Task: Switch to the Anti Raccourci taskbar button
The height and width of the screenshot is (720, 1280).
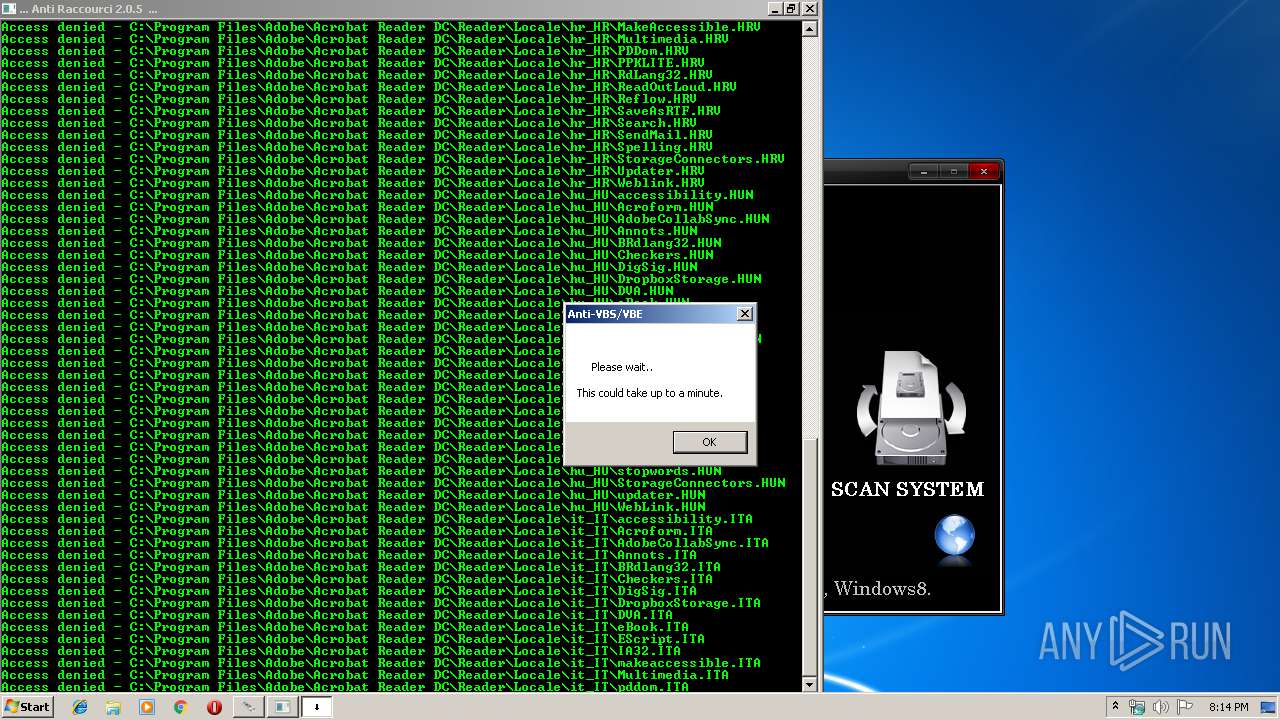Action: pos(248,707)
